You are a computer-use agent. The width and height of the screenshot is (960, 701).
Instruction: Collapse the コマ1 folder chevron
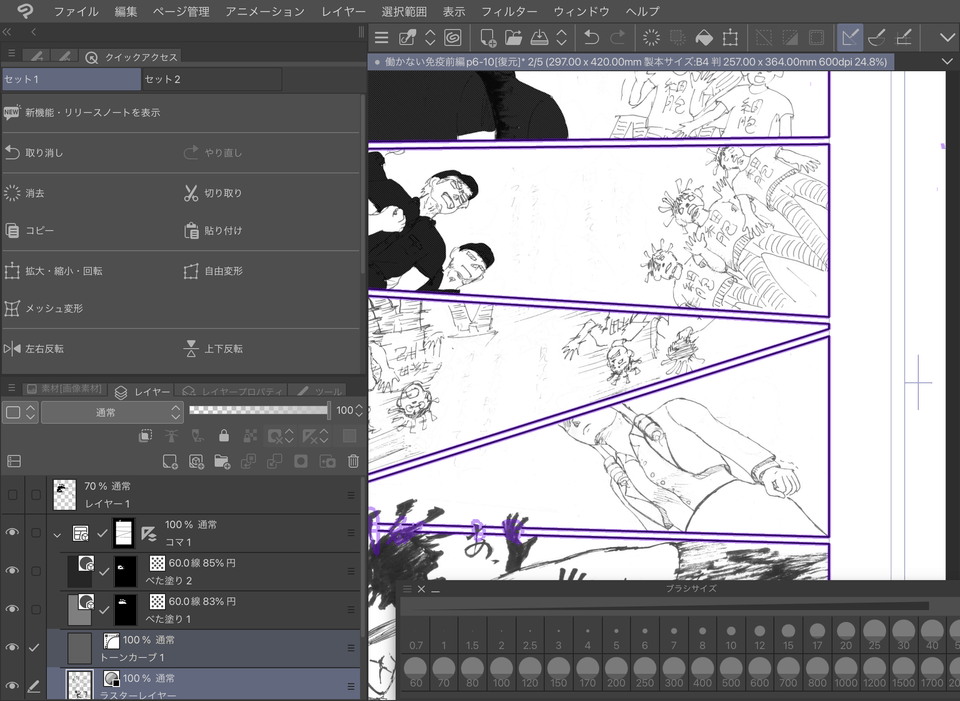(x=57, y=534)
